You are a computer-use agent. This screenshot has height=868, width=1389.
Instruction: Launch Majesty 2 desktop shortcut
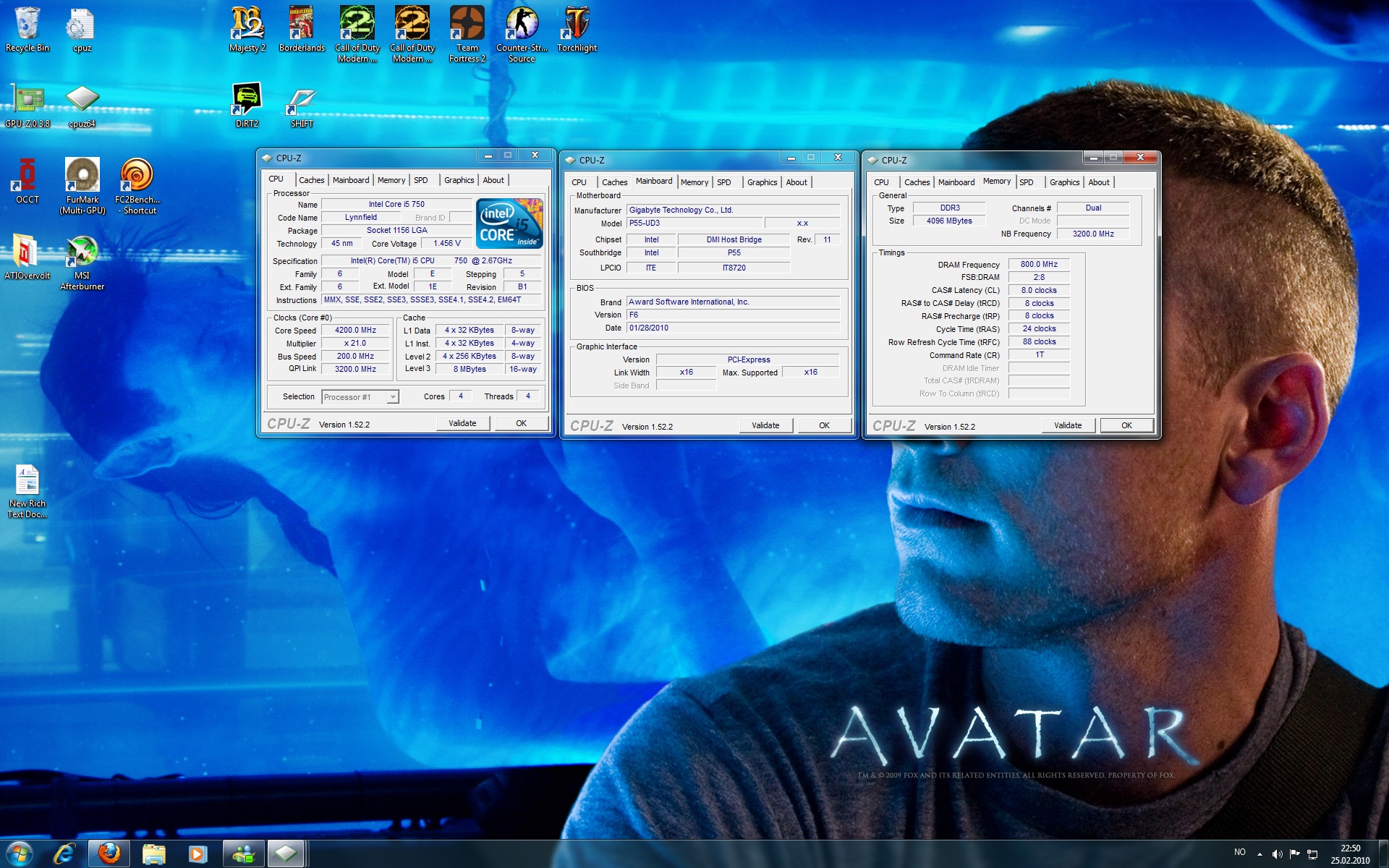pyautogui.click(x=247, y=29)
